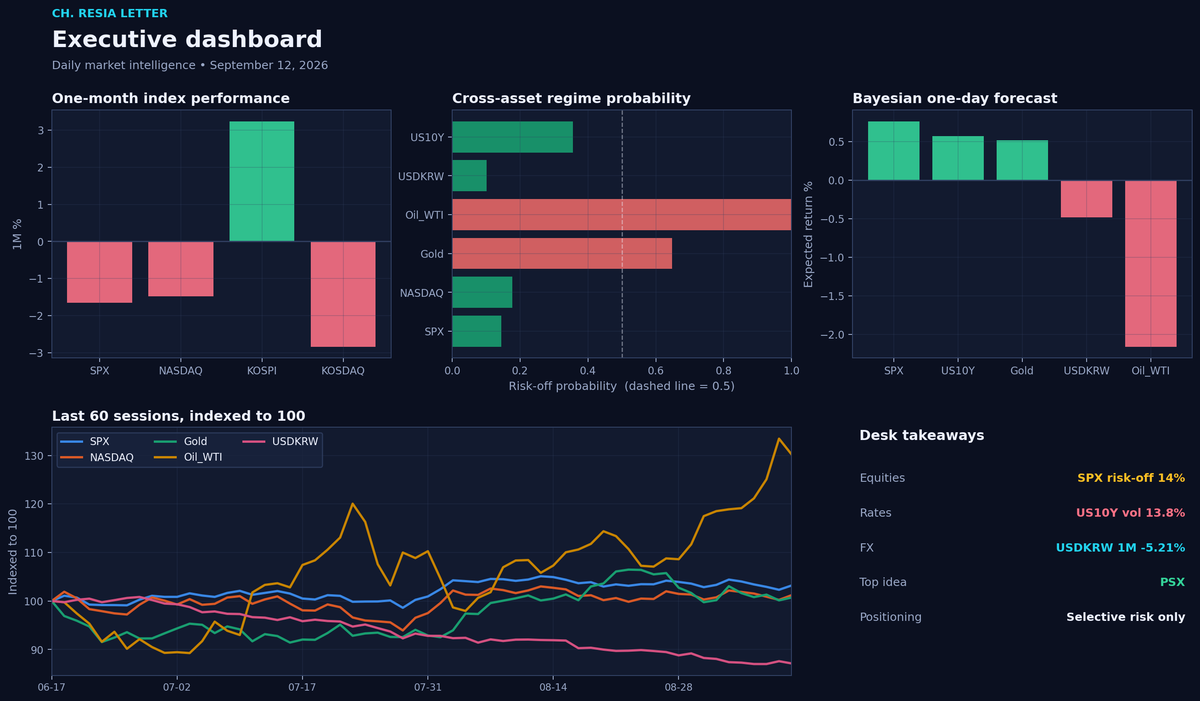Click the '08-14' date tick label
Screen dimensions: 1200x701
pos(553,688)
